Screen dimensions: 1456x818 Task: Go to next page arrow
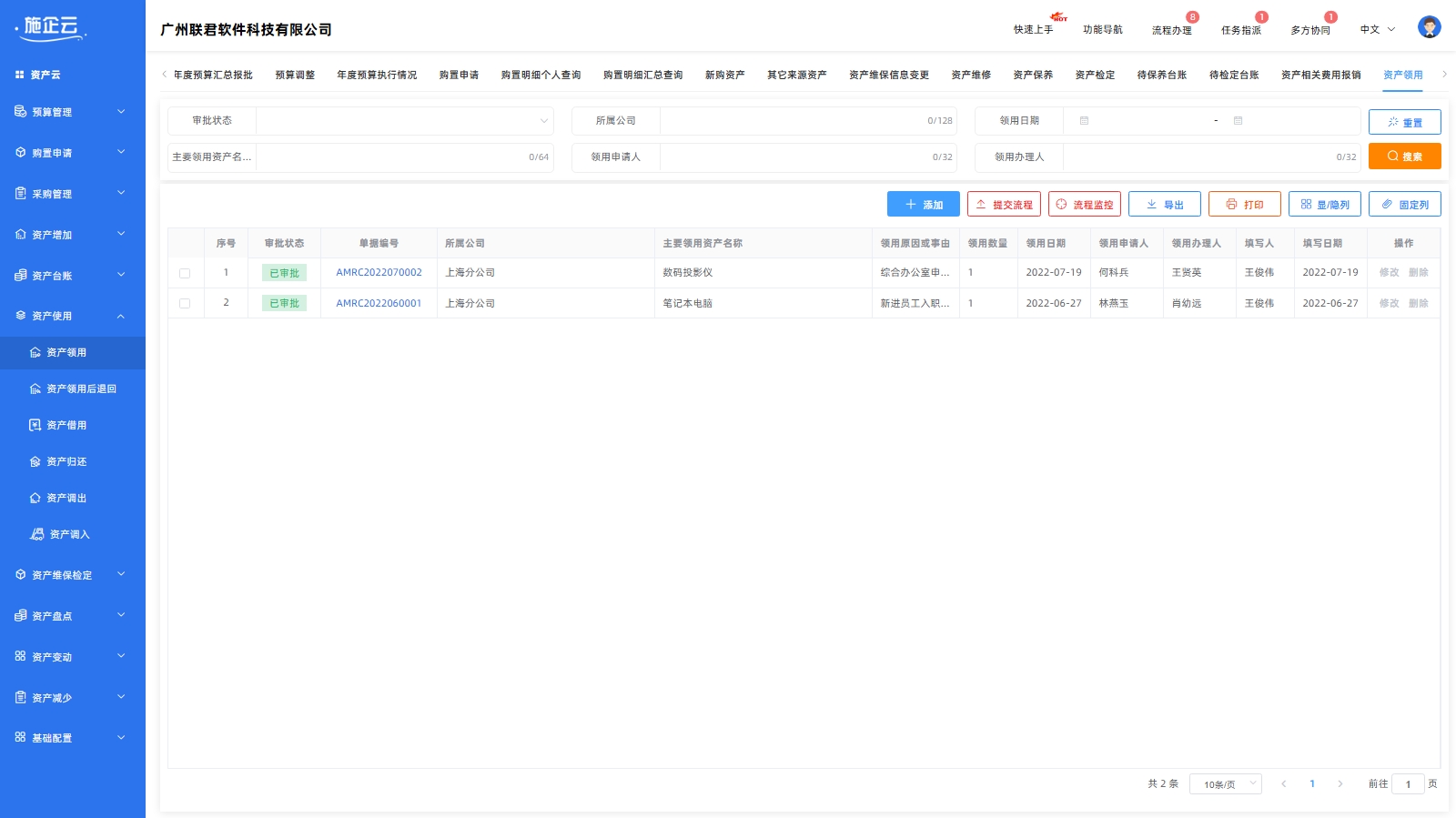(1340, 783)
